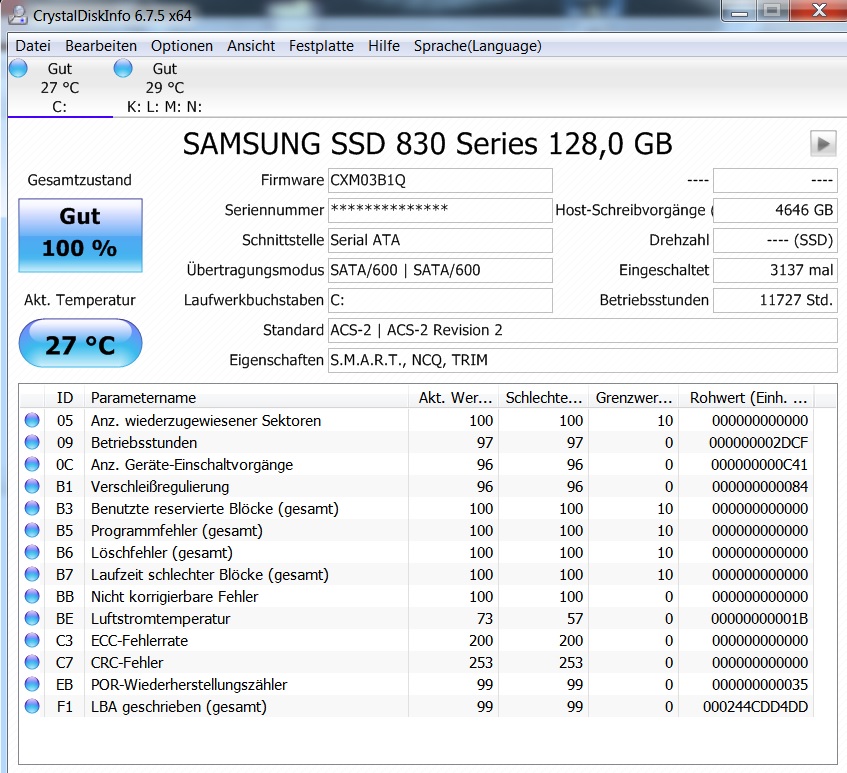Open the Festplatte menu
Image resolution: width=847 pixels, height=773 pixels.
pos(321,46)
